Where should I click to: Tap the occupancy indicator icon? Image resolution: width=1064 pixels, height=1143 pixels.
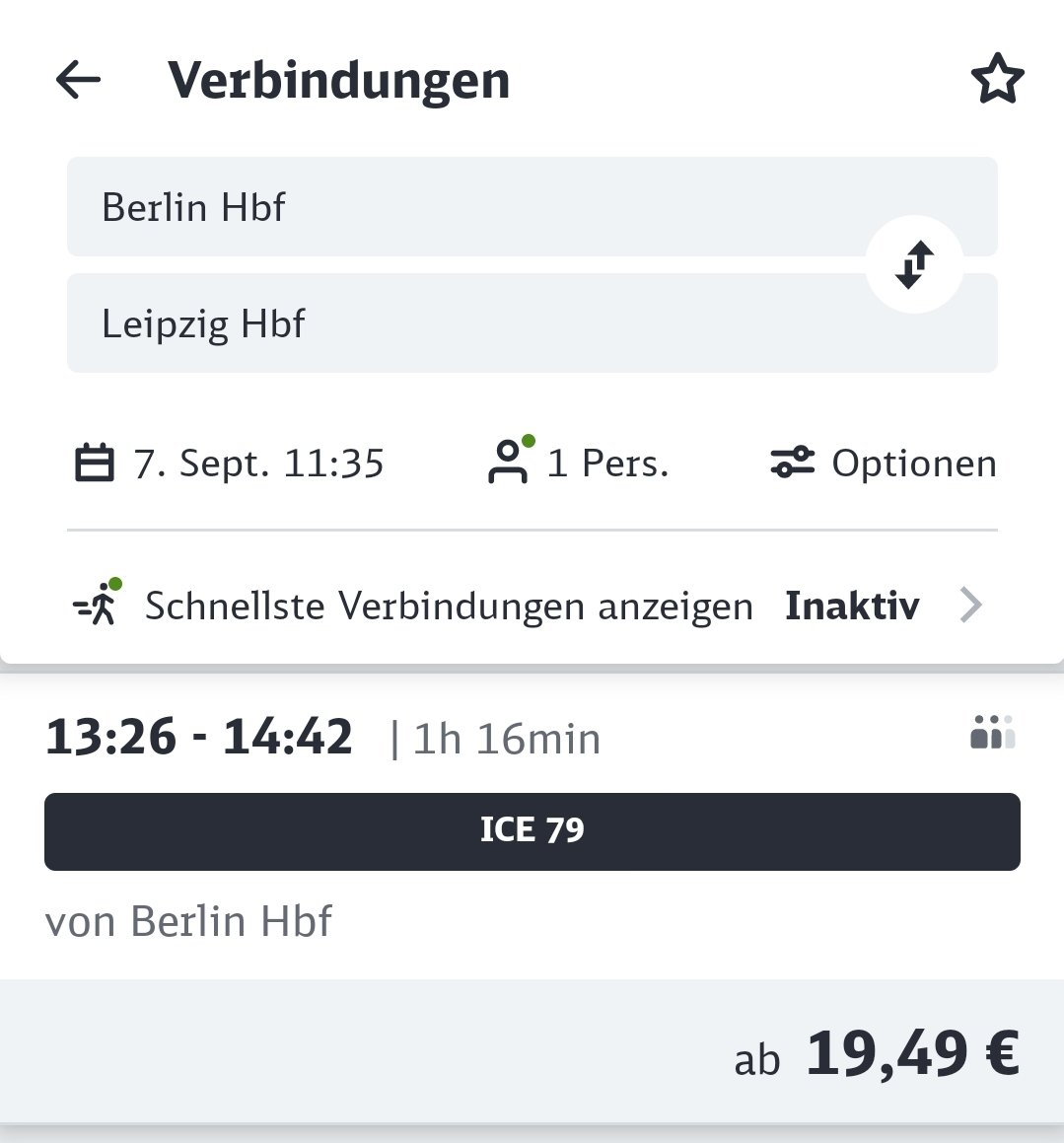(x=992, y=732)
